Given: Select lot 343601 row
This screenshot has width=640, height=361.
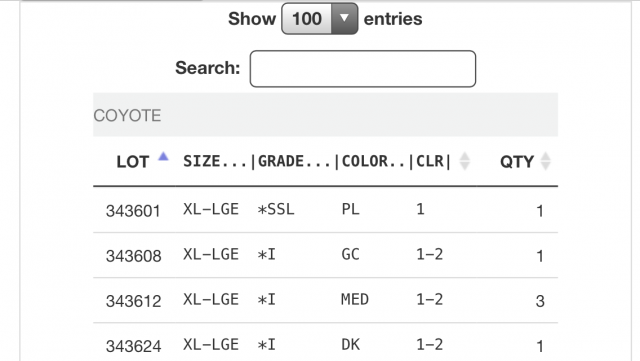Looking at the screenshot, I should (x=325, y=210).
